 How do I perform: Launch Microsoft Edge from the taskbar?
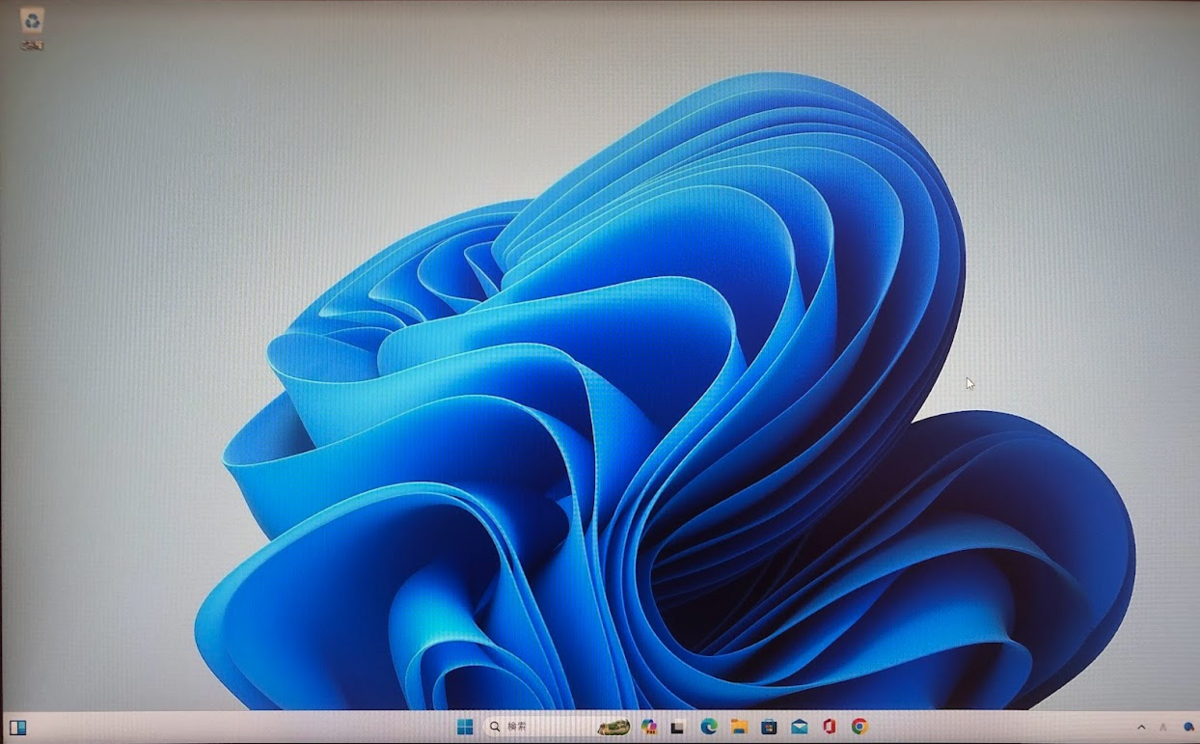709,727
